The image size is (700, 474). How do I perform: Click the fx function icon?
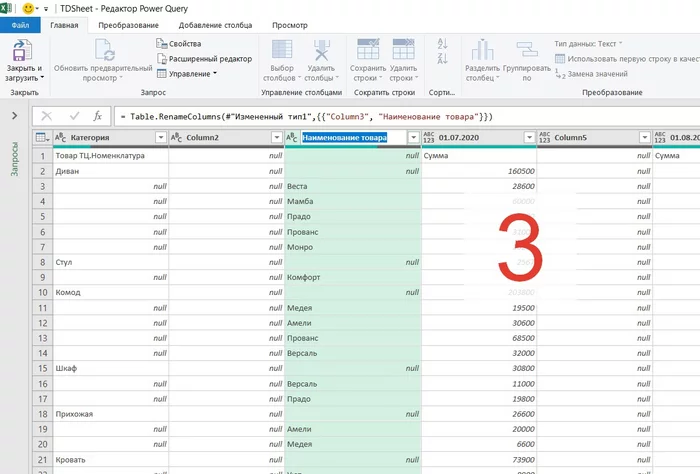(x=97, y=116)
